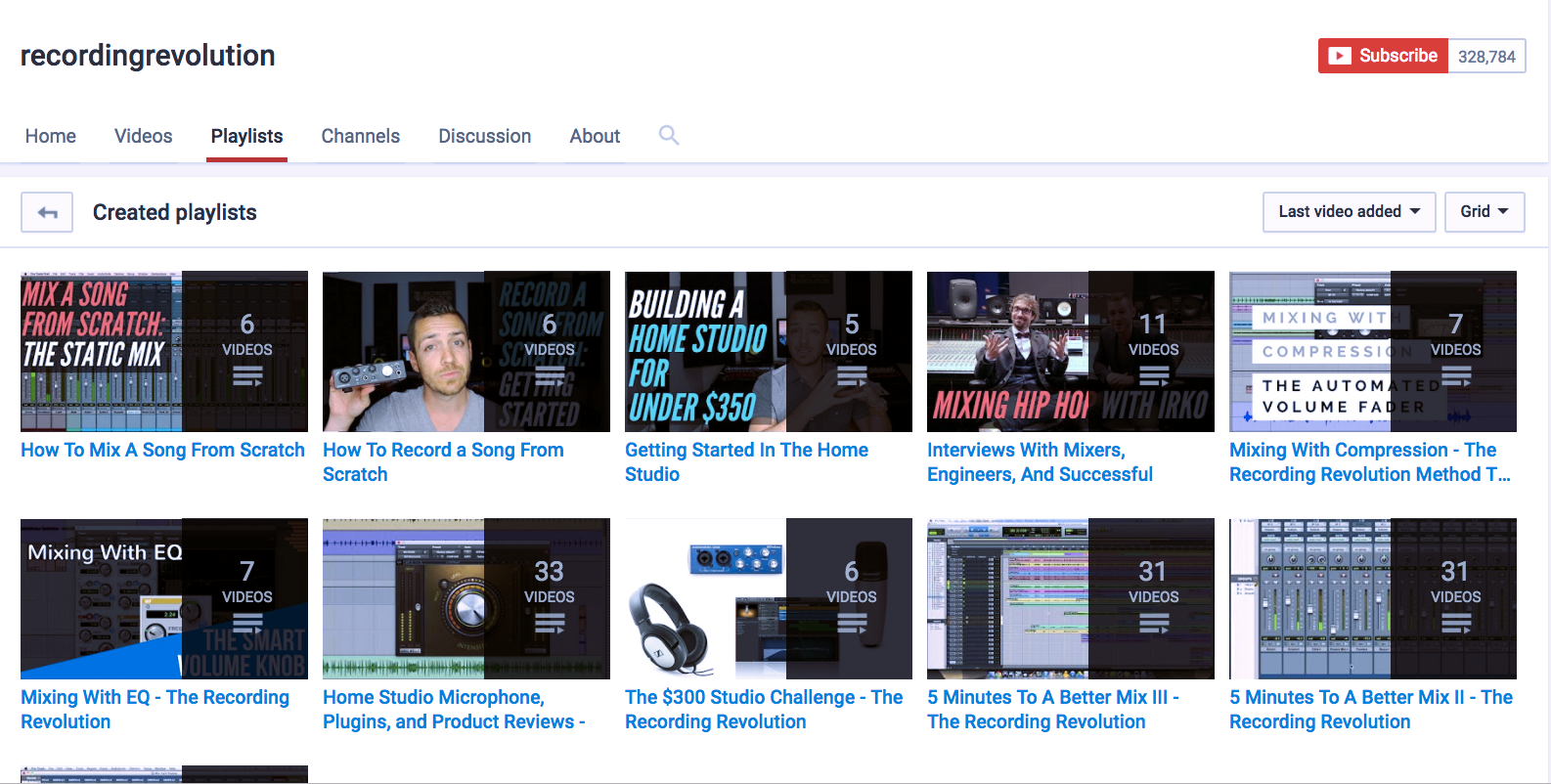
Task: Open the About tab
Action: pyautogui.click(x=595, y=136)
